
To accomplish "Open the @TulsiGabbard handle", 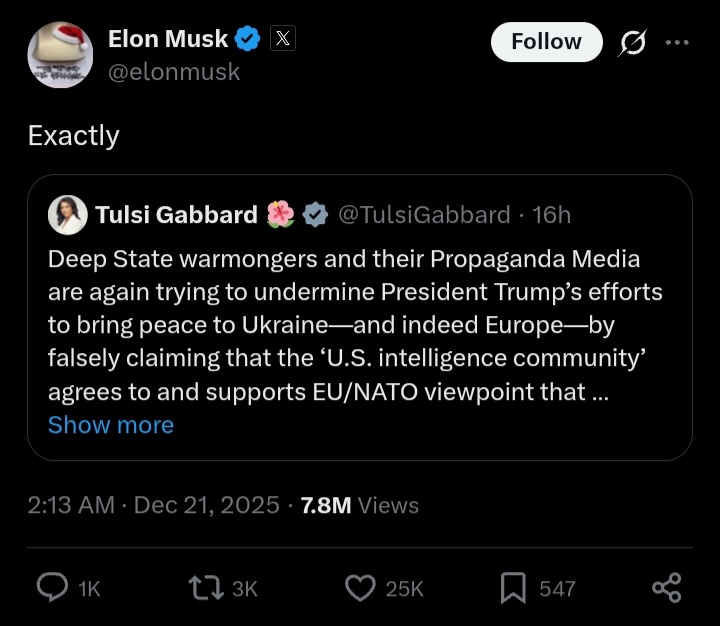I will [424, 214].
